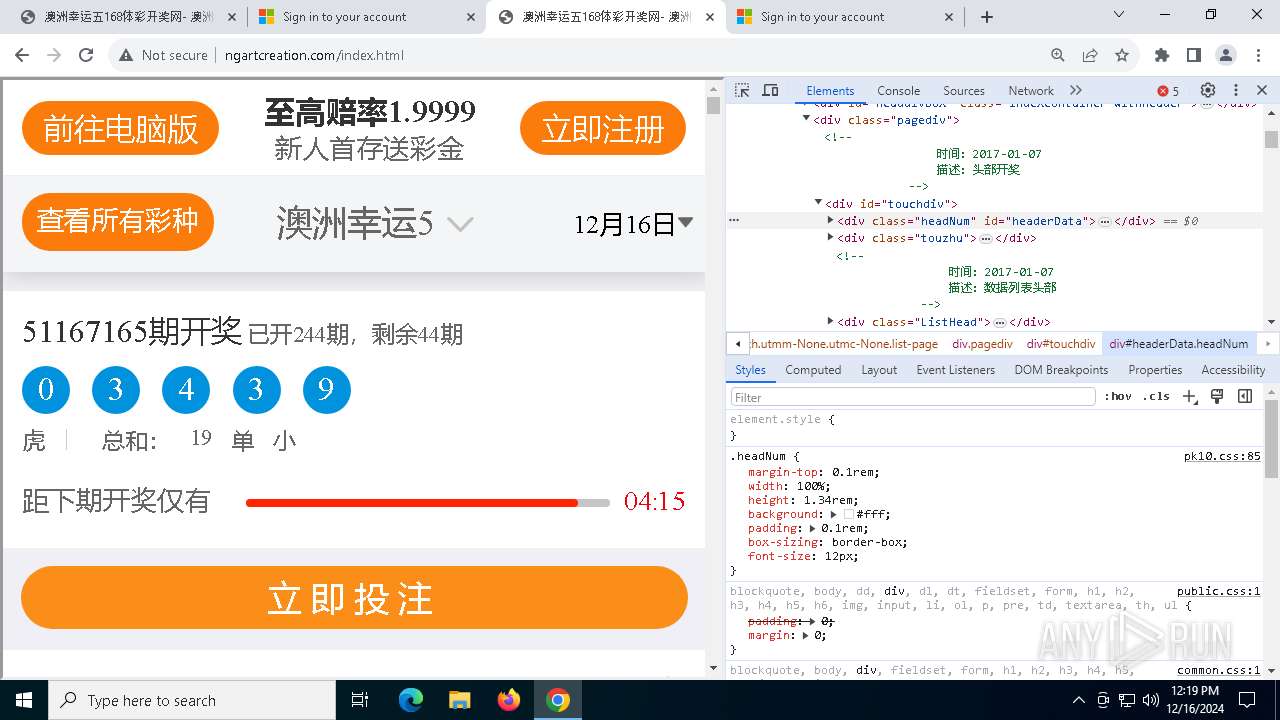Select the Elements tab

tap(830, 90)
